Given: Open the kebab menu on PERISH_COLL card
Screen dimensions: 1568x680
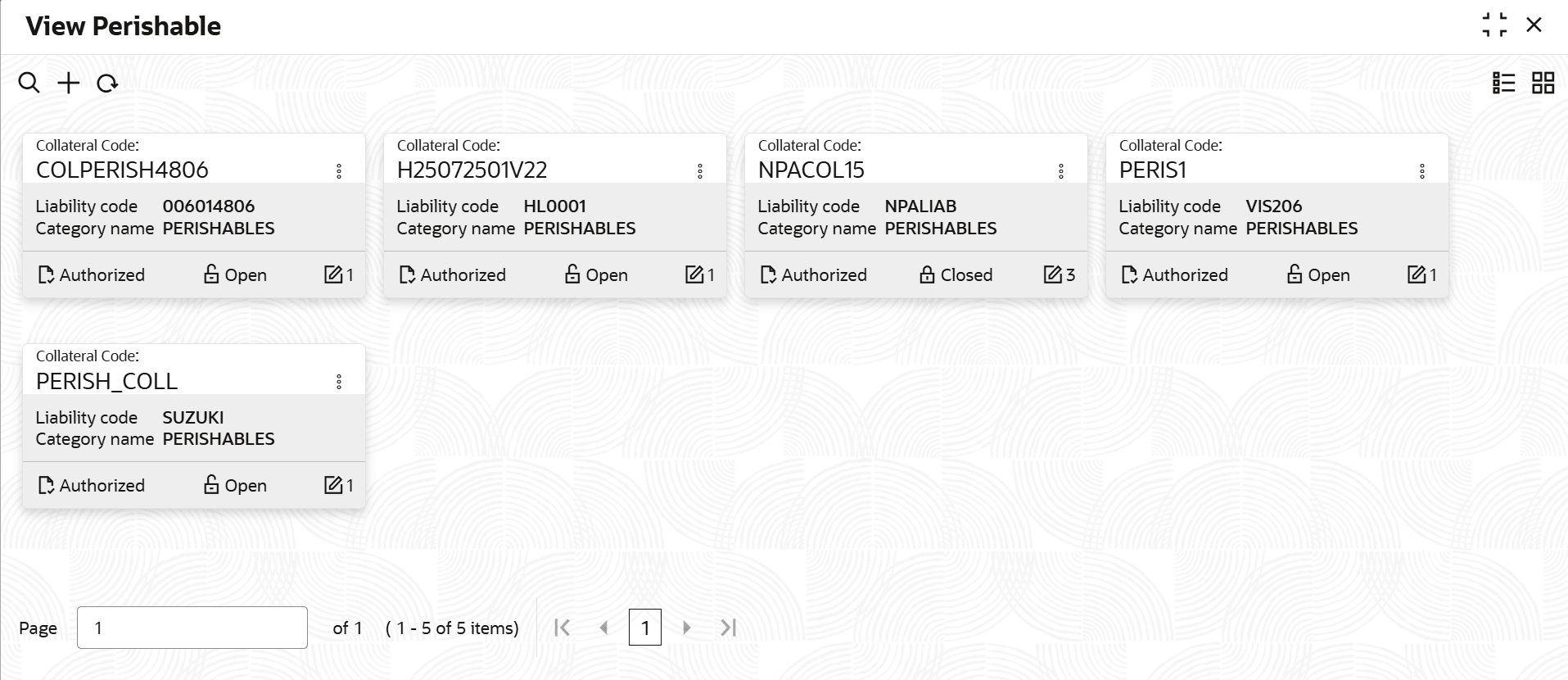Looking at the screenshot, I should 339,381.
